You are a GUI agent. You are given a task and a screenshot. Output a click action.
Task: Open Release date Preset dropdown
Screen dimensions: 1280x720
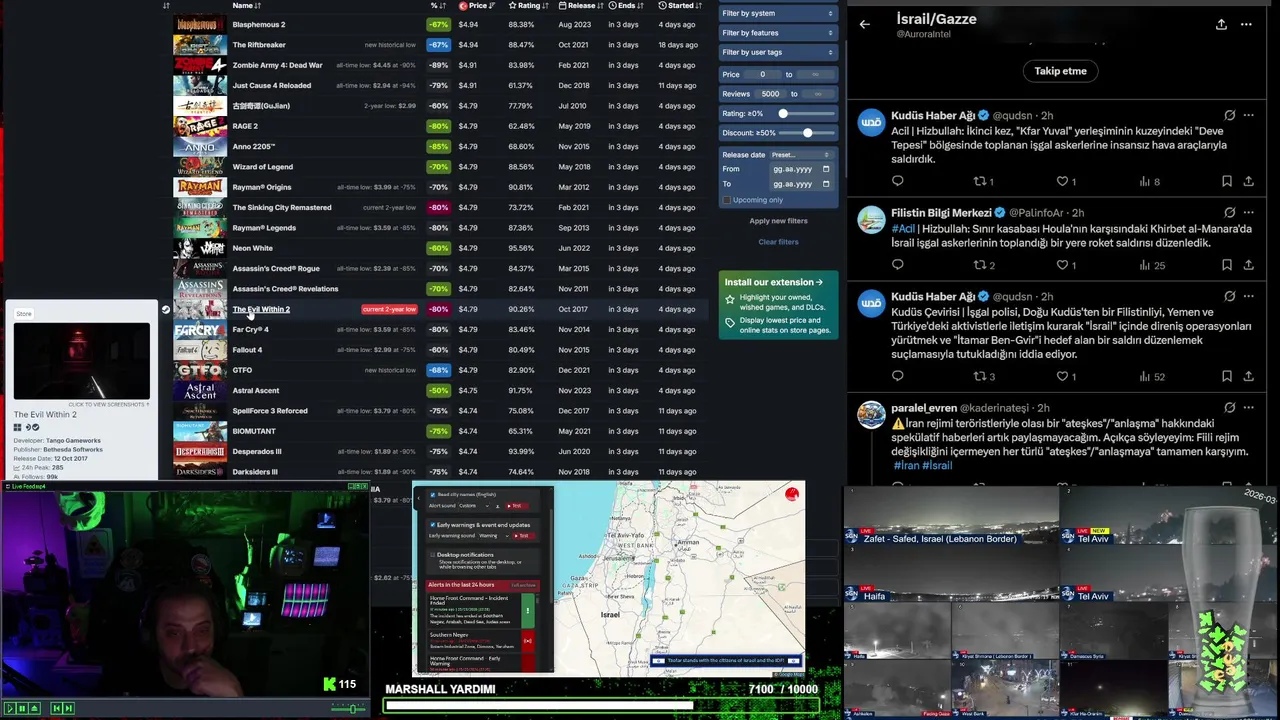coord(800,155)
